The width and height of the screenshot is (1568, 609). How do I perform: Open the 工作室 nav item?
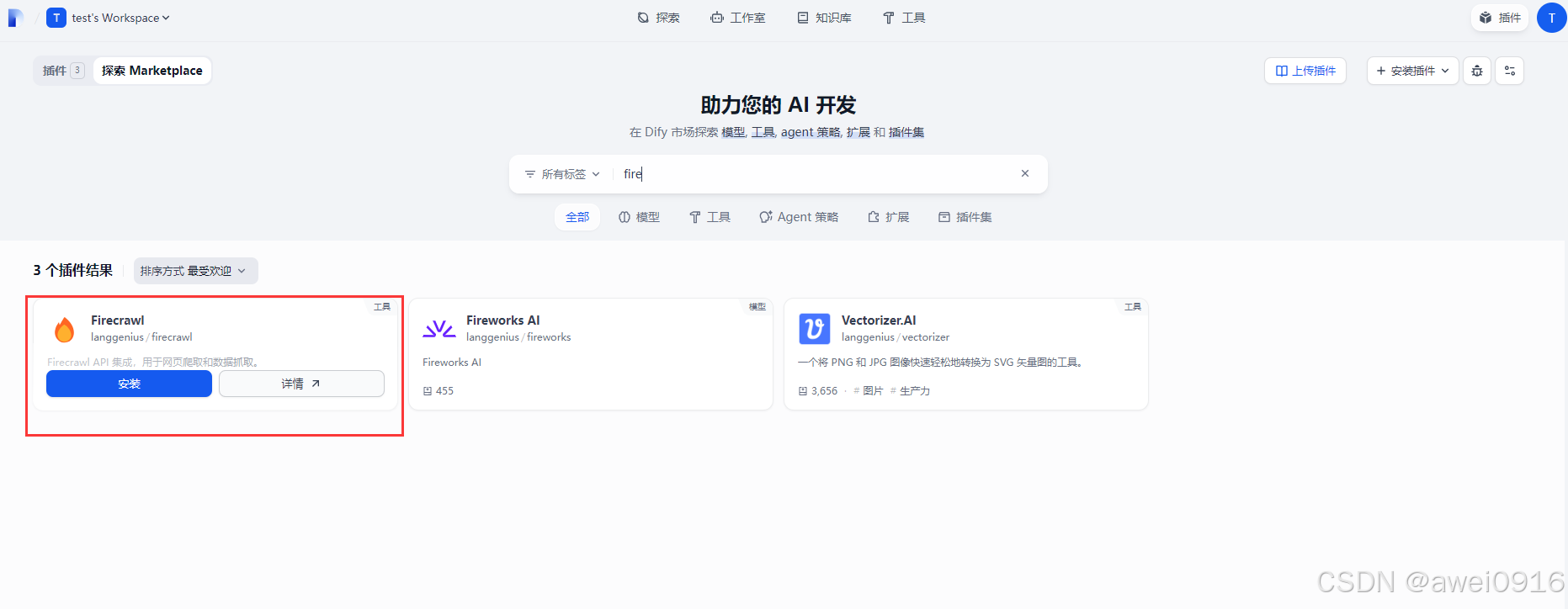click(x=737, y=18)
